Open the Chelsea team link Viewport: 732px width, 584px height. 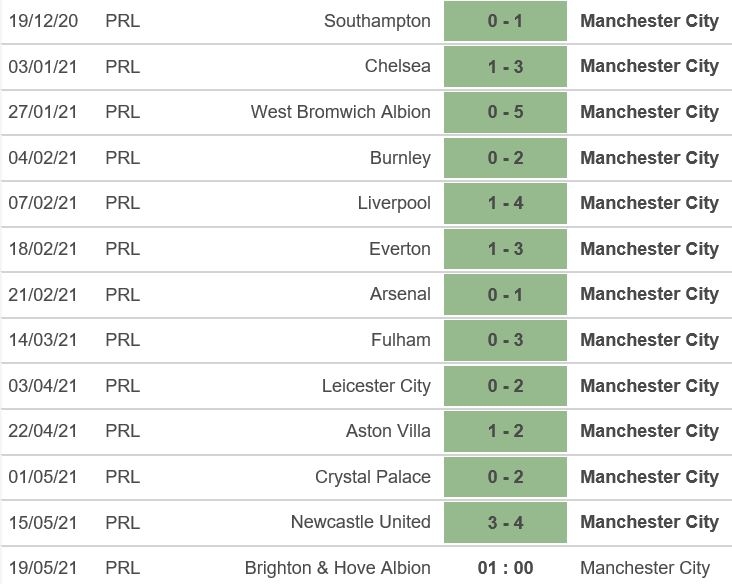click(398, 66)
